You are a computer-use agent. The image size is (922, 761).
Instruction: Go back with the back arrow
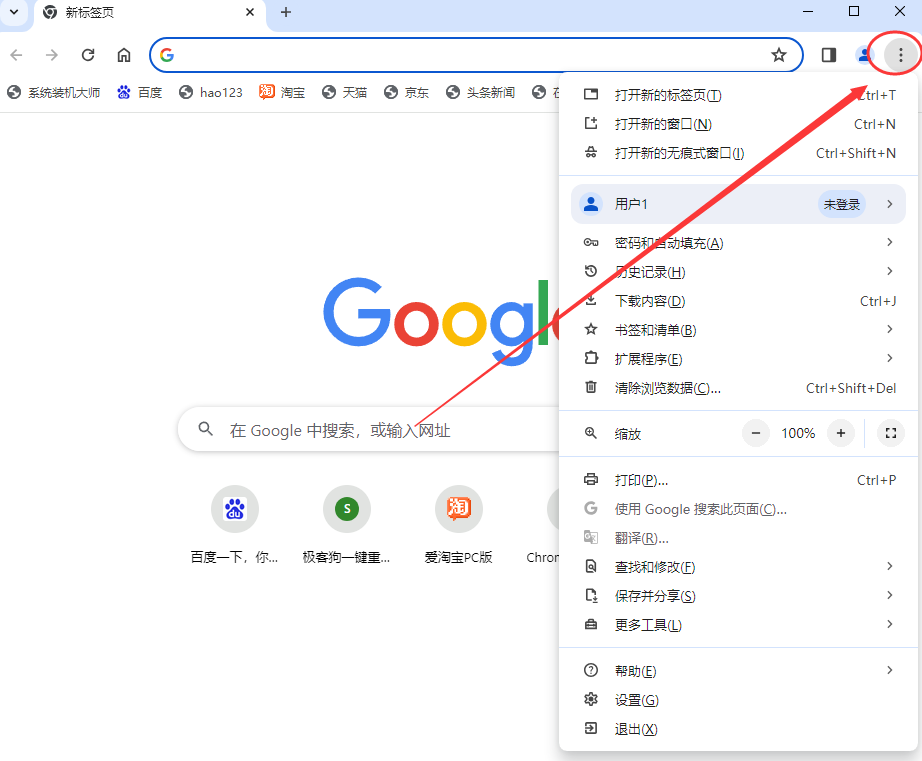pos(16,55)
